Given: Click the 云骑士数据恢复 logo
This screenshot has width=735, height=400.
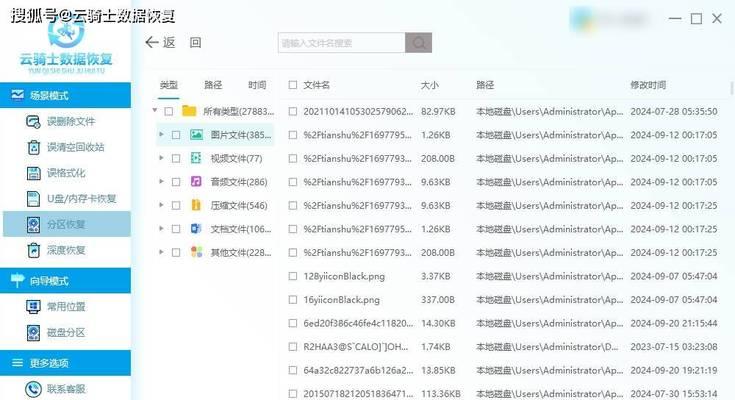Looking at the screenshot, I should pyautogui.click(x=66, y=47).
